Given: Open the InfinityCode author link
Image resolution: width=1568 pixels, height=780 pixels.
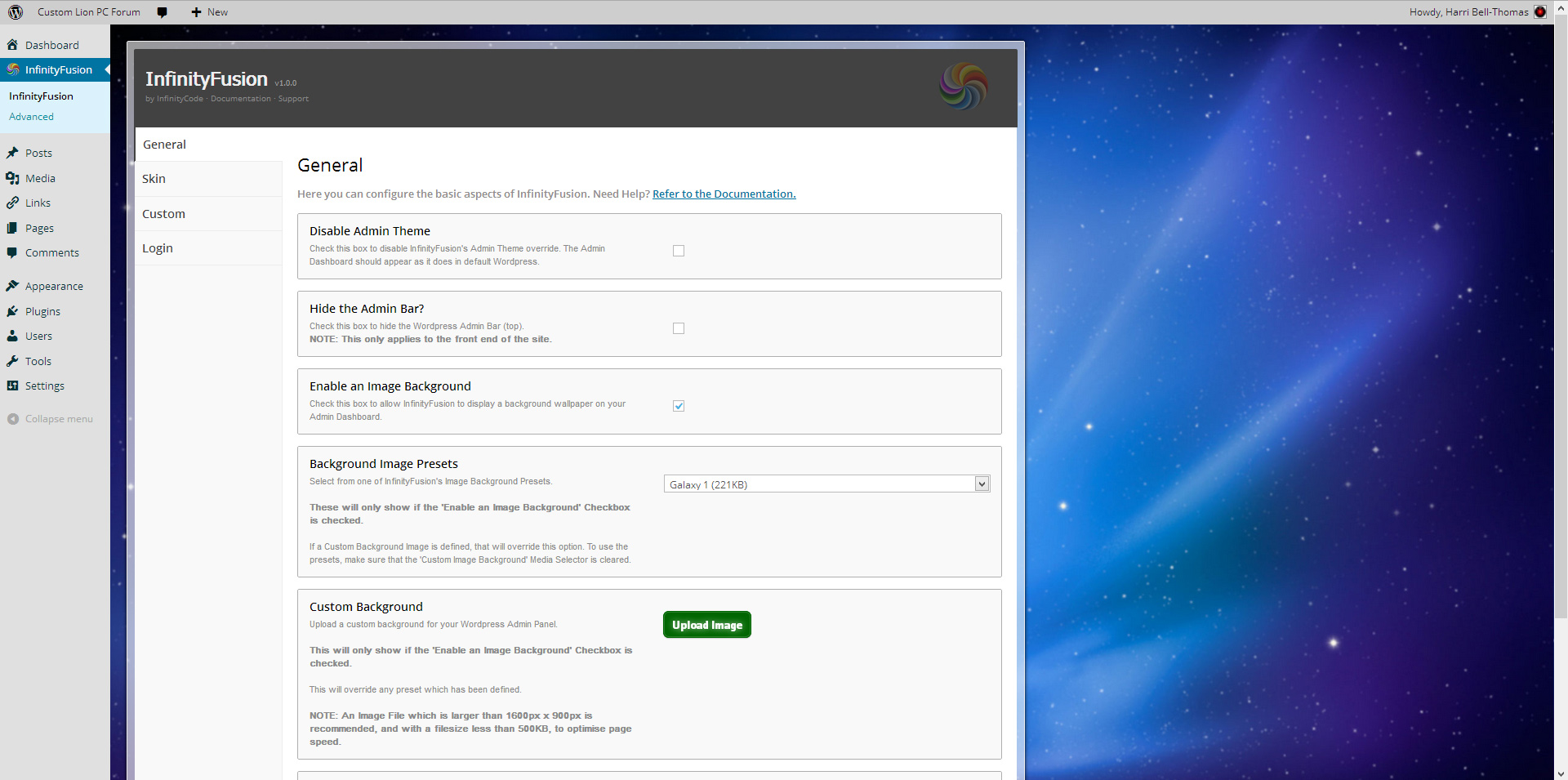Looking at the screenshot, I should tap(180, 99).
